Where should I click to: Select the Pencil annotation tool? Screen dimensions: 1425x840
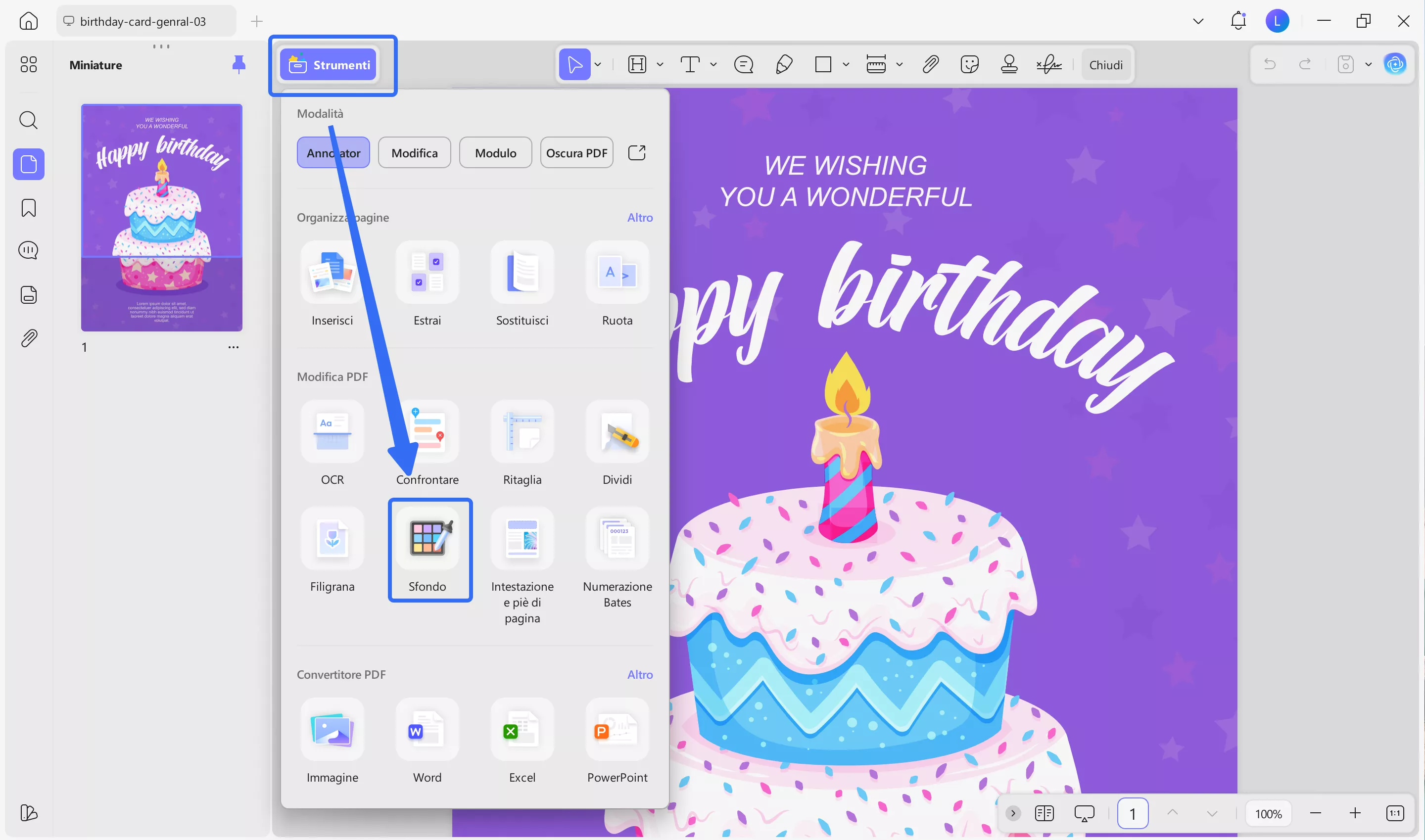784,64
